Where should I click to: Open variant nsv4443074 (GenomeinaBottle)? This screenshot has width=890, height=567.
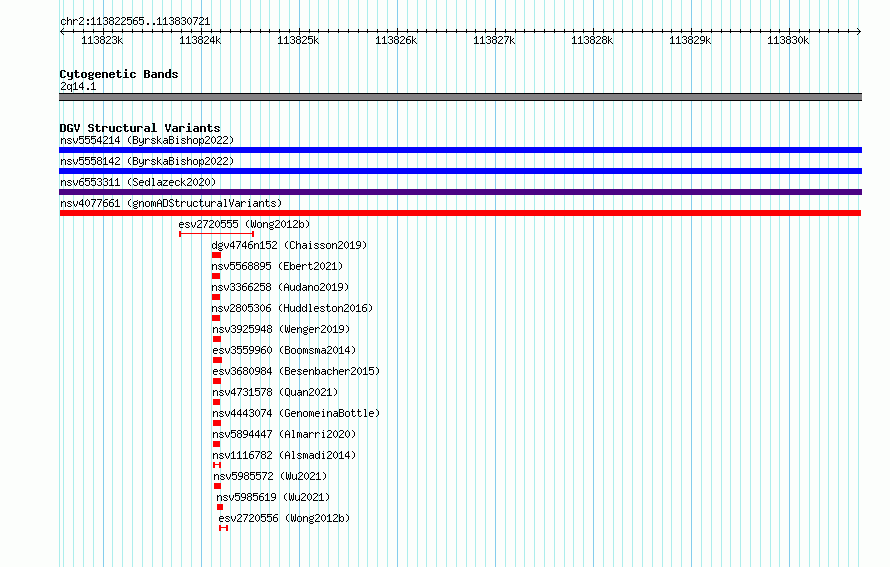[x=296, y=413]
